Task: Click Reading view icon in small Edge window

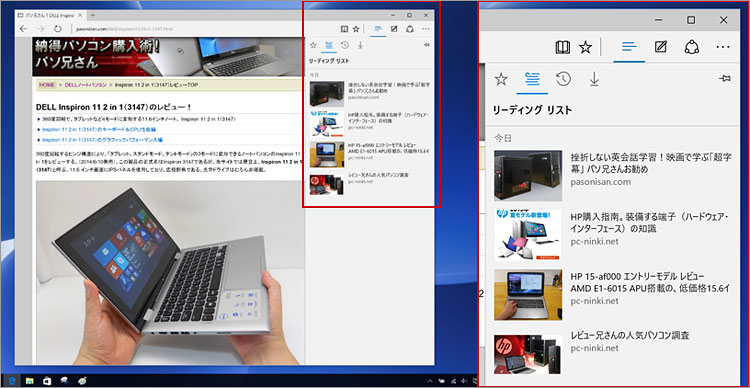Action: pyautogui.click(x=344, y=29)
